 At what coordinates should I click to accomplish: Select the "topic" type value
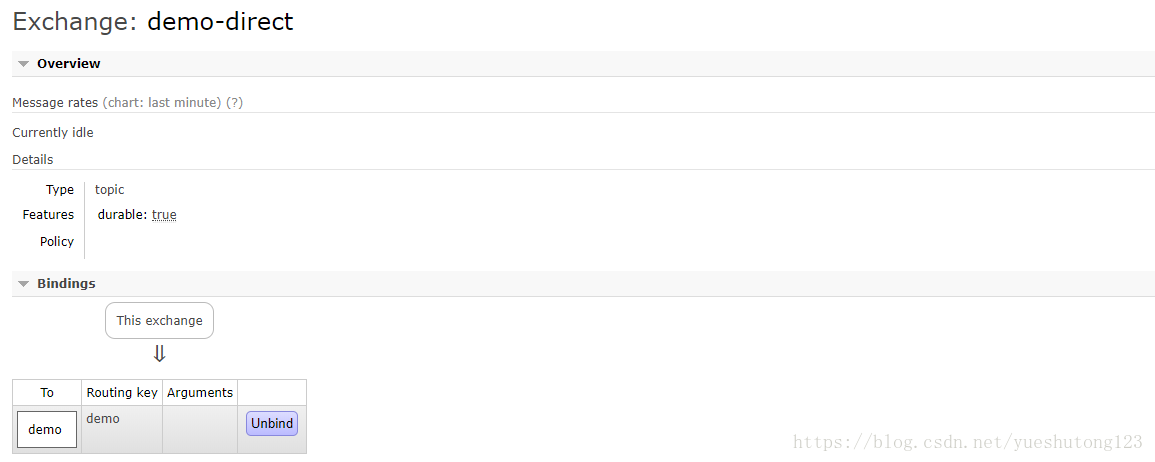point(110,190)
